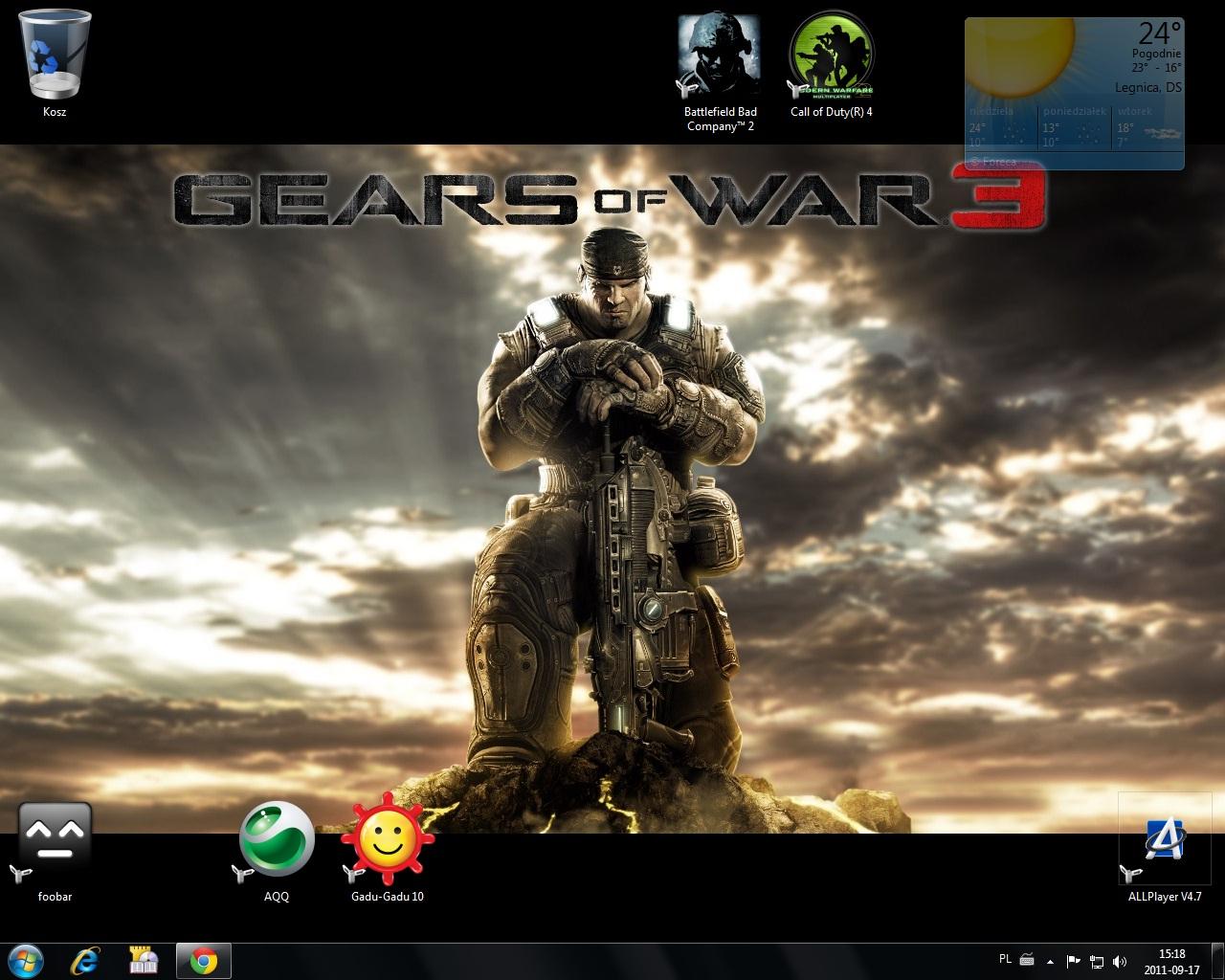Click the 24° current temperature in weather gadget
Image resolution: width=1225 pixels, height=980 pixels.
tap(1159, 33)
